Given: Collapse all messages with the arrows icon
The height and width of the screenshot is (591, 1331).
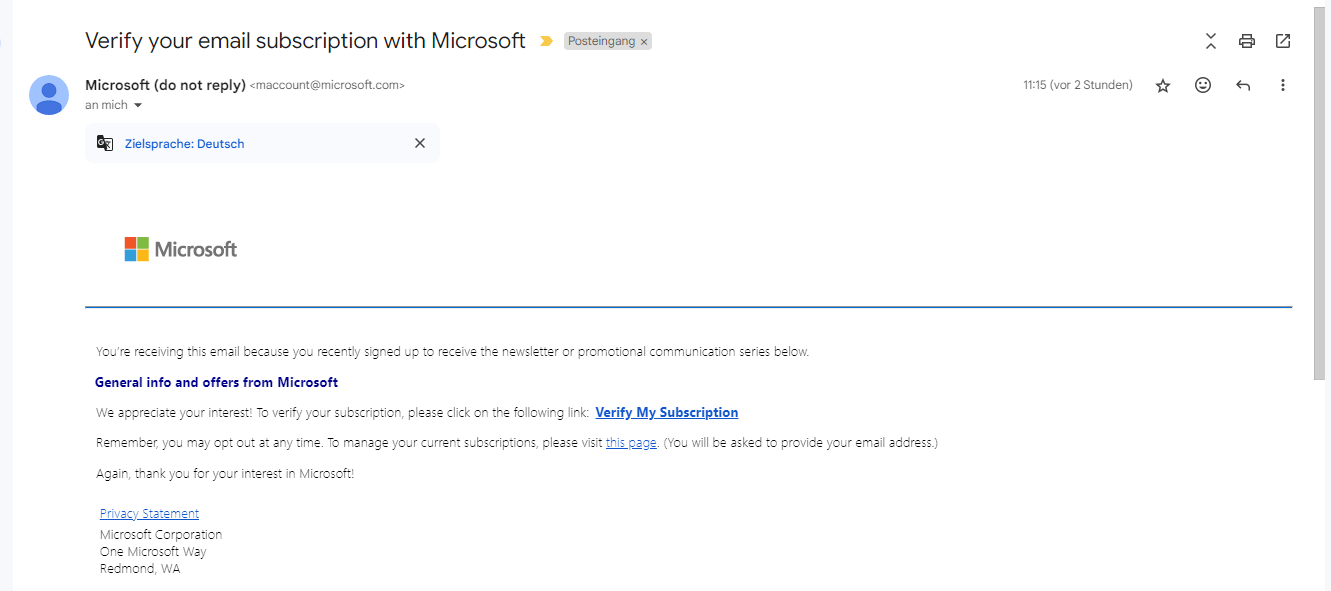Looking at the screenshot, I should click(x=1211, y=41).
